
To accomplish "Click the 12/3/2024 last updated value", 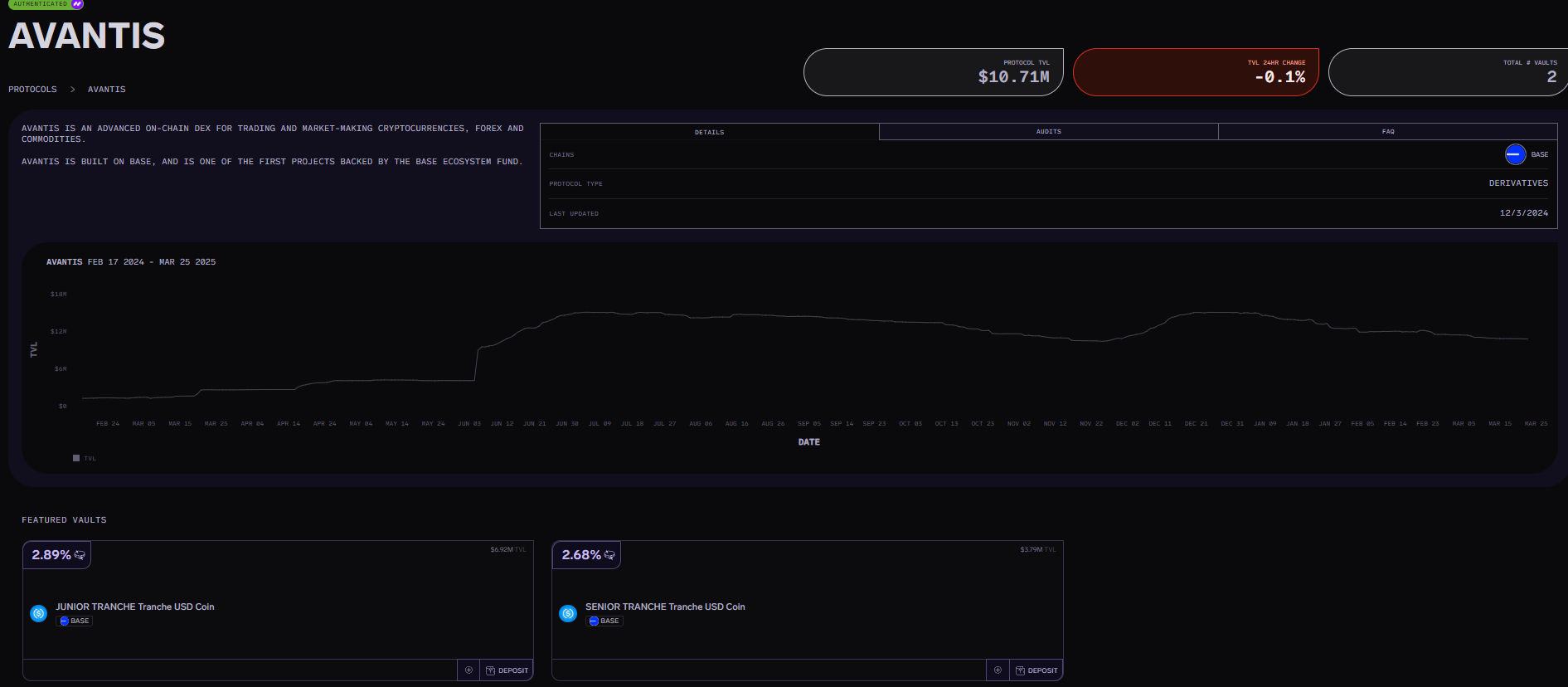I will [1524, 213].
